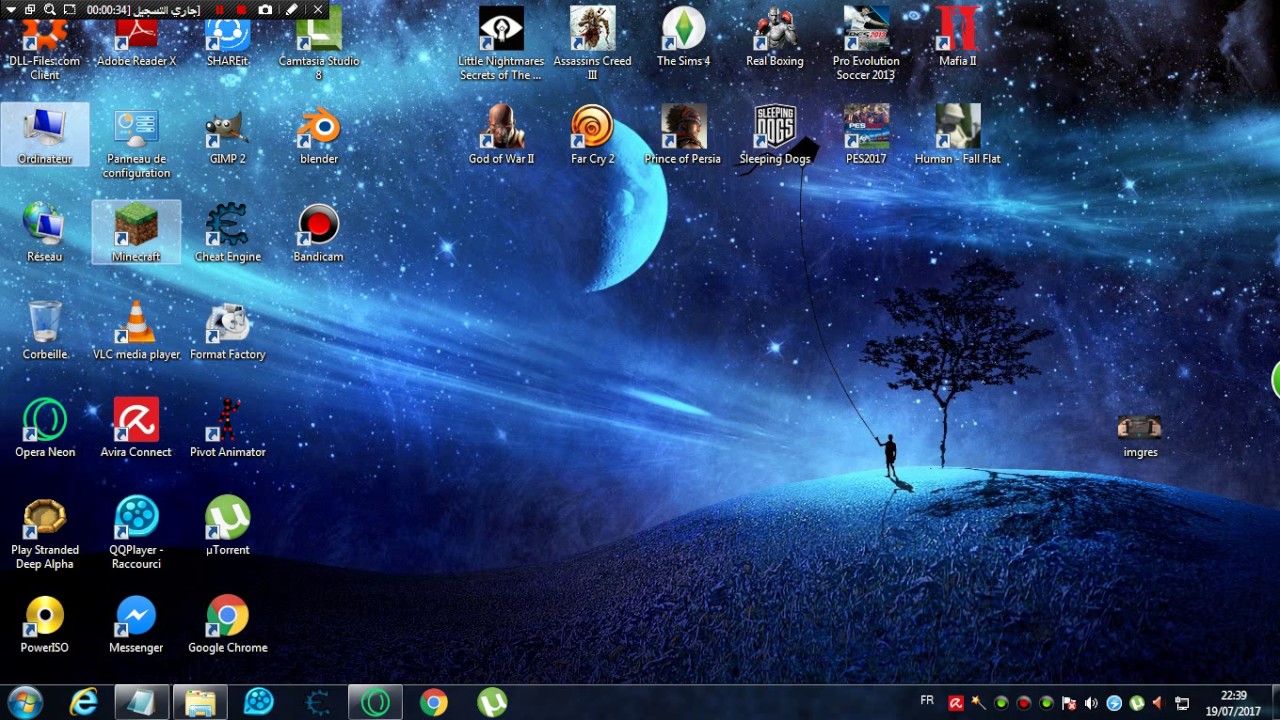
Task: Select the Bandicam desktop icon
Action: (318, 233)
